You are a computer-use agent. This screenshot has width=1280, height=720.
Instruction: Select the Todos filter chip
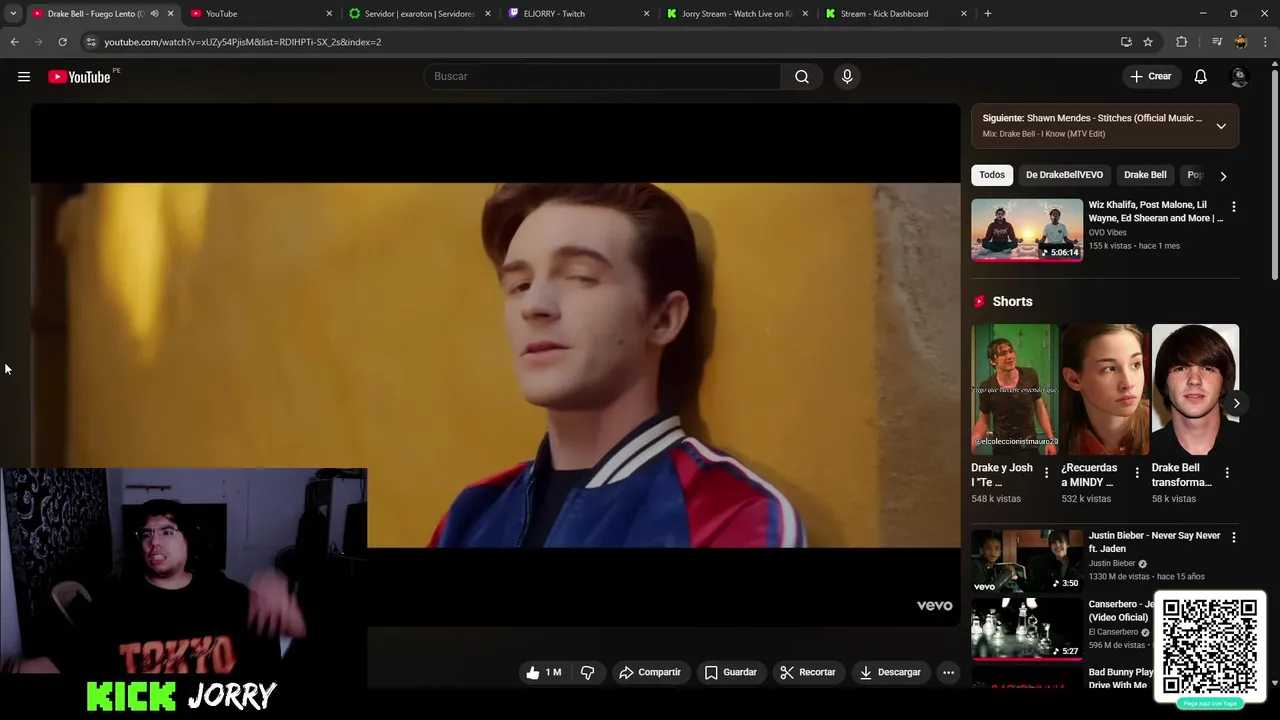(992, 175)
